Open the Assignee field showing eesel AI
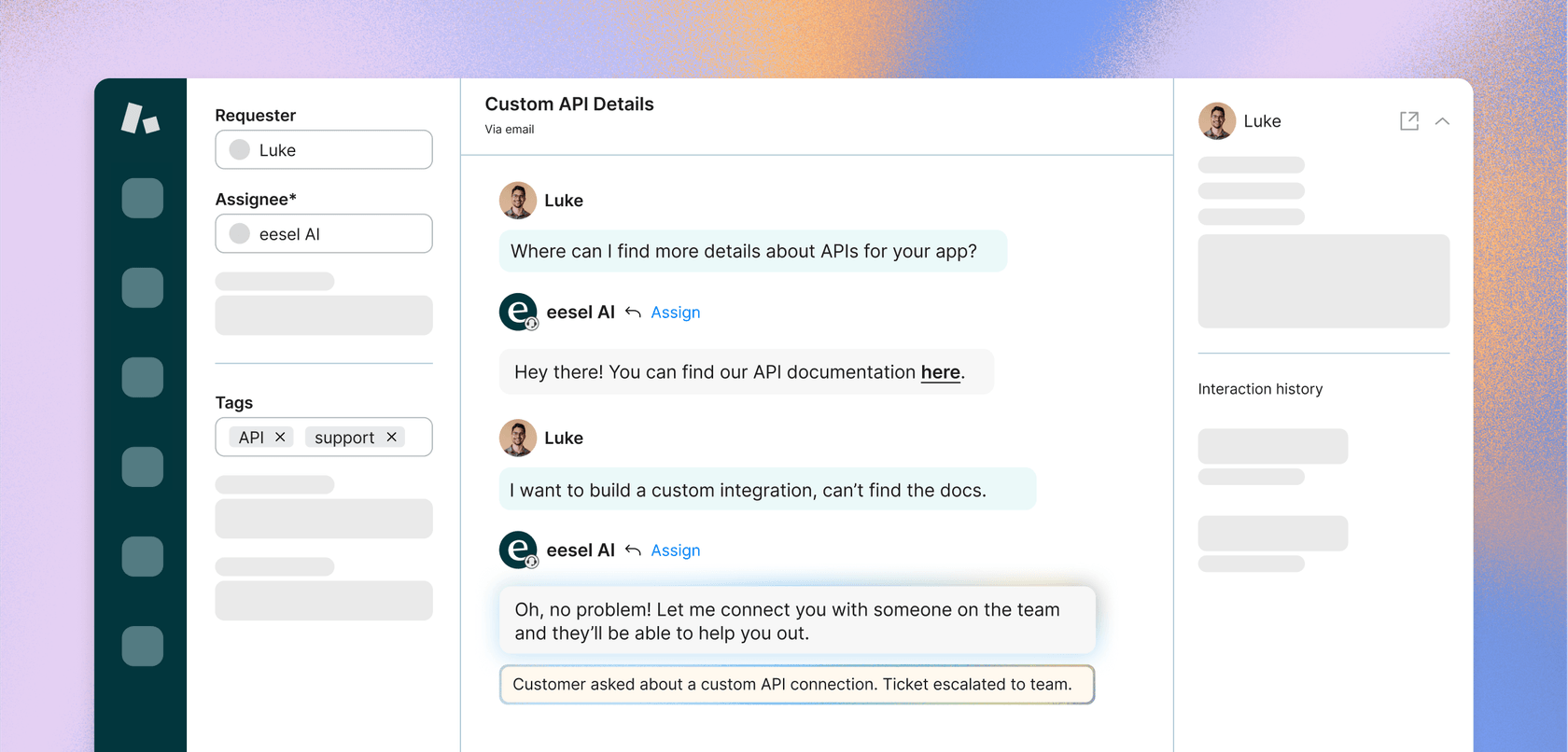The image size is (1568, 752). coord(324,234)
